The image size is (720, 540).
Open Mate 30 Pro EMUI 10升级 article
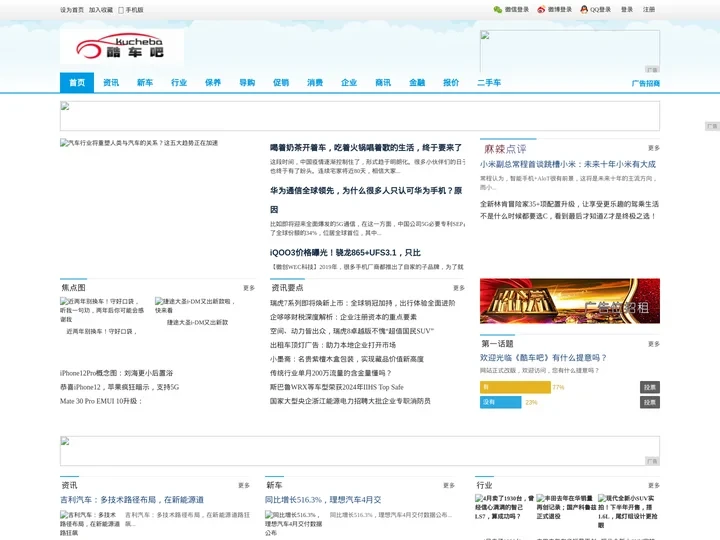[x=101, y=401]
